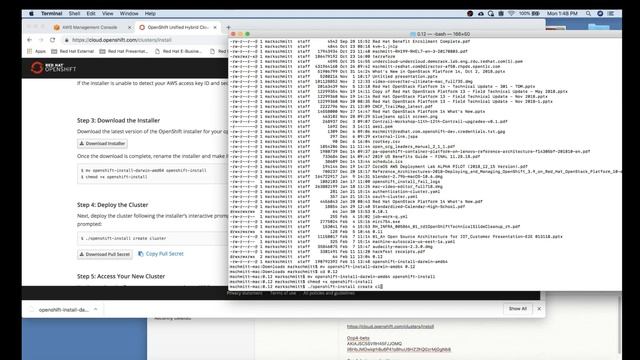Click the Step 4: Deploy the Cluster heading

[x=113, y=205]
